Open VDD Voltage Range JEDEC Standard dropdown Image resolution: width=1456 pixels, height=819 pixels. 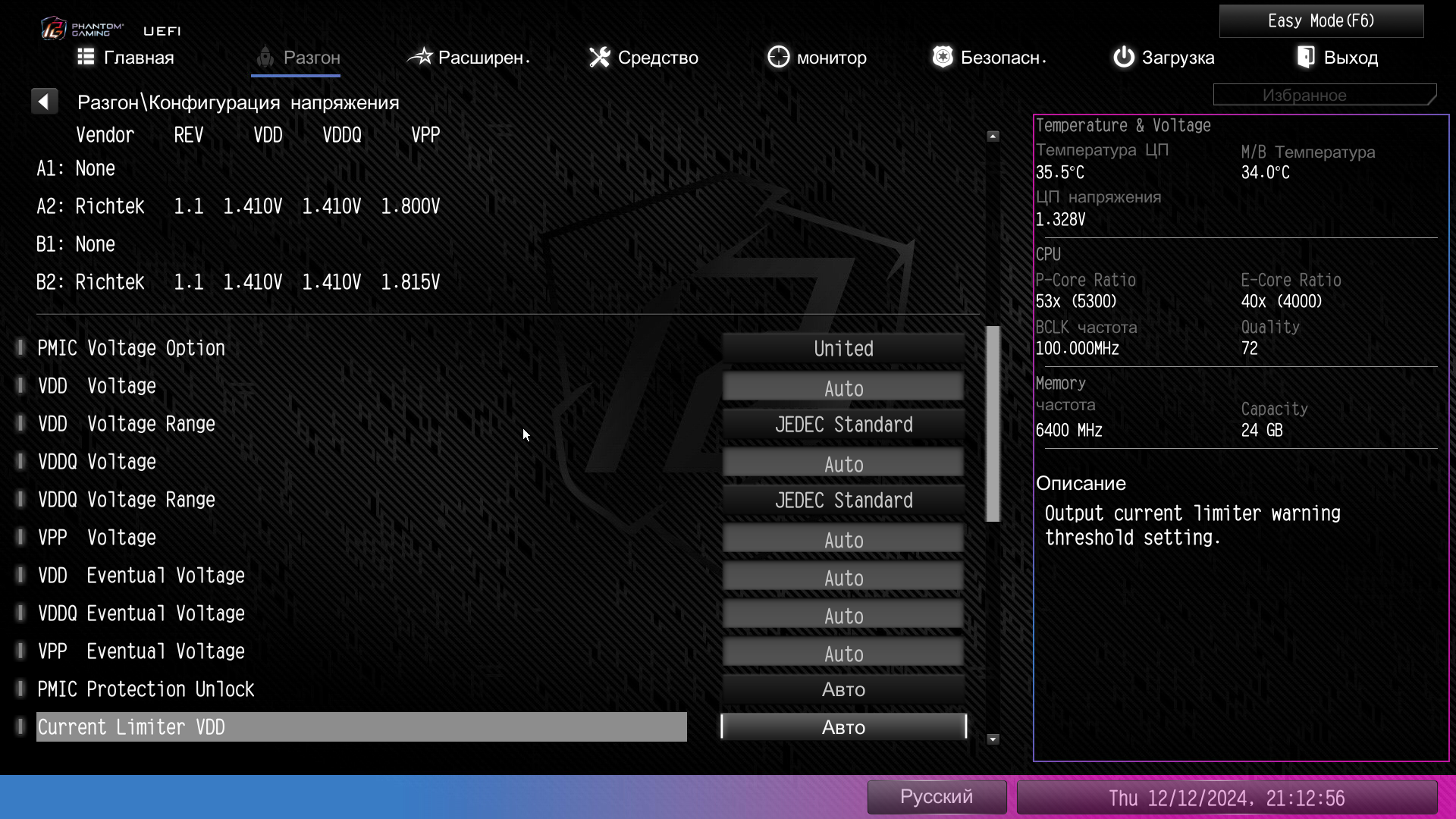843,425
